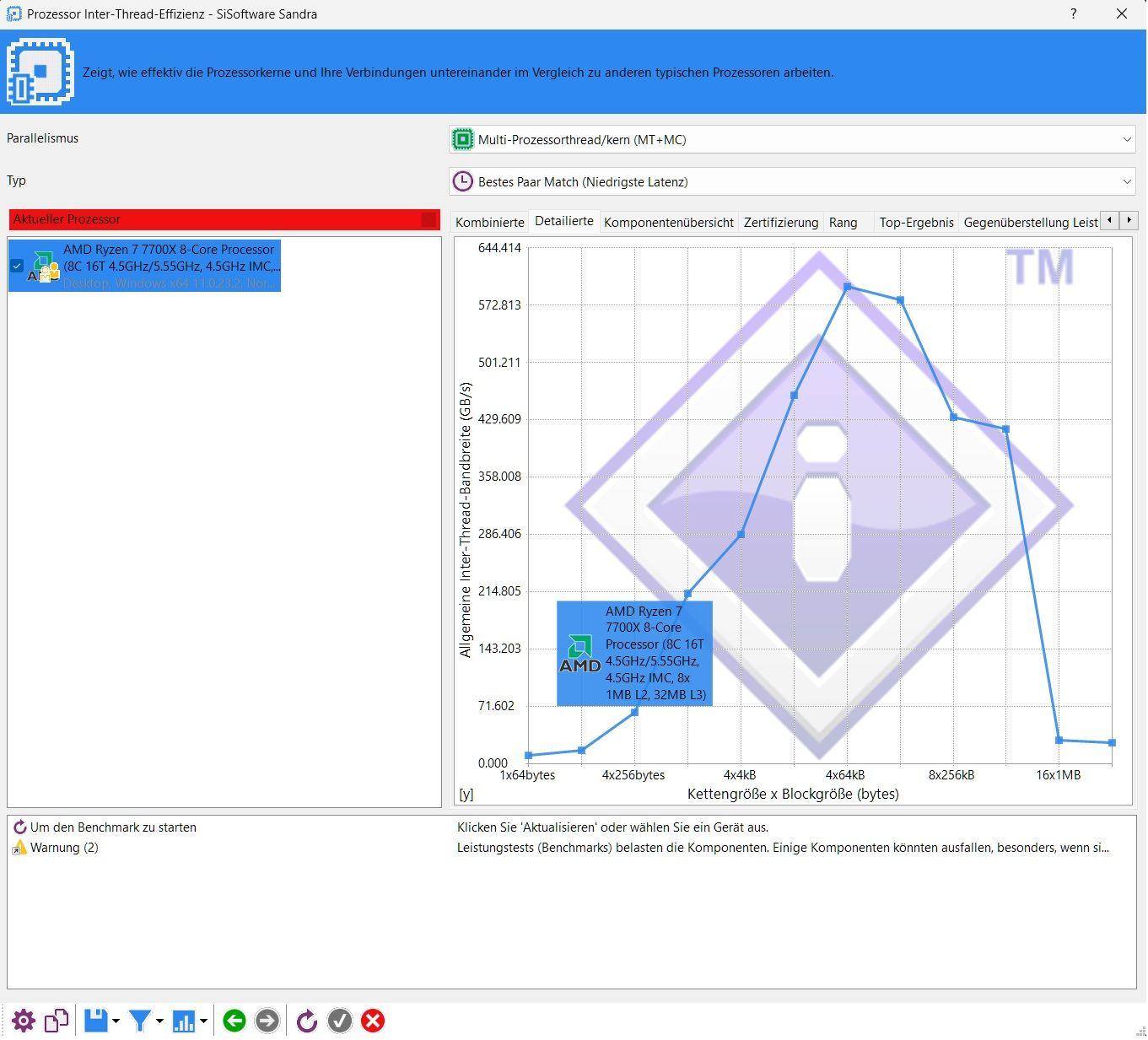Click the chart legend box for Ryzen 7700X
The height and width of the screenshot is (1040, 1148).
634,654
